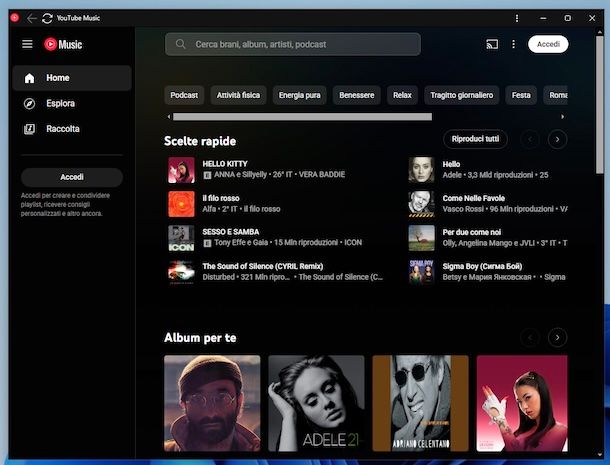Click The Sound of Silence (CYRIL Remix) title
Screen dimensions: 610x465
pos(263,266)
